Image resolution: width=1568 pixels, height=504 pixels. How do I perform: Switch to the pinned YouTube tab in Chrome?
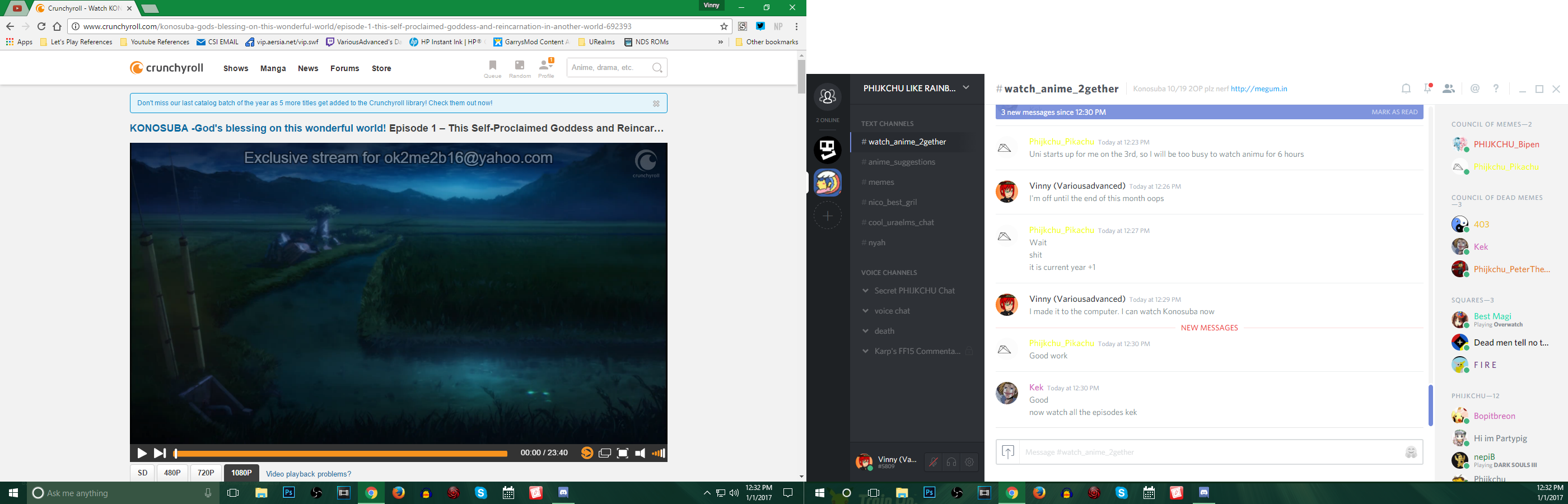[18, 8]
